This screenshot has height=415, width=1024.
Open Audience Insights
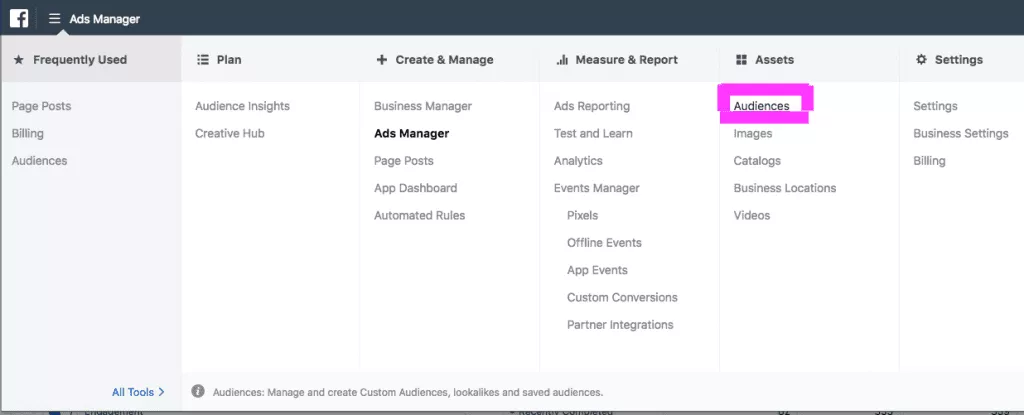242,106
